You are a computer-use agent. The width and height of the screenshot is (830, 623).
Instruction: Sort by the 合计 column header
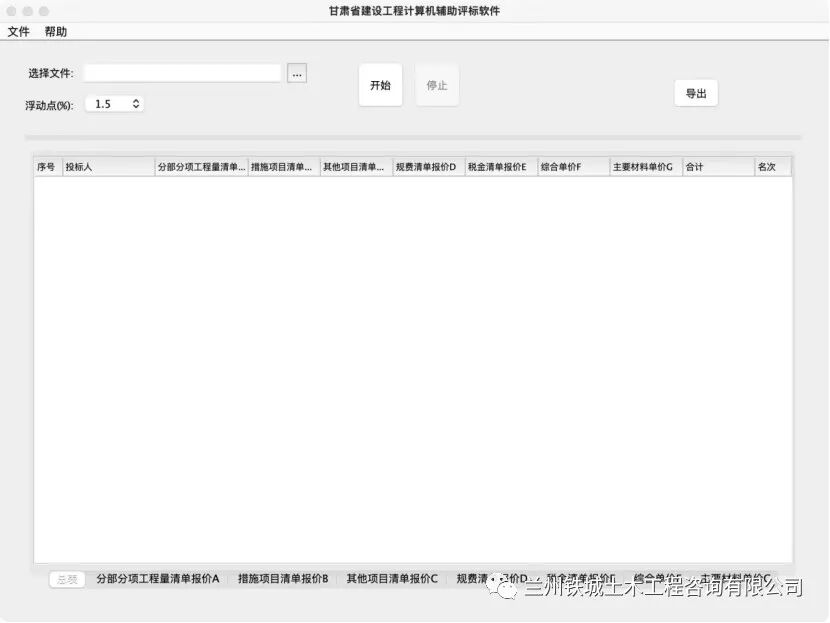click(x=718, y=167)
